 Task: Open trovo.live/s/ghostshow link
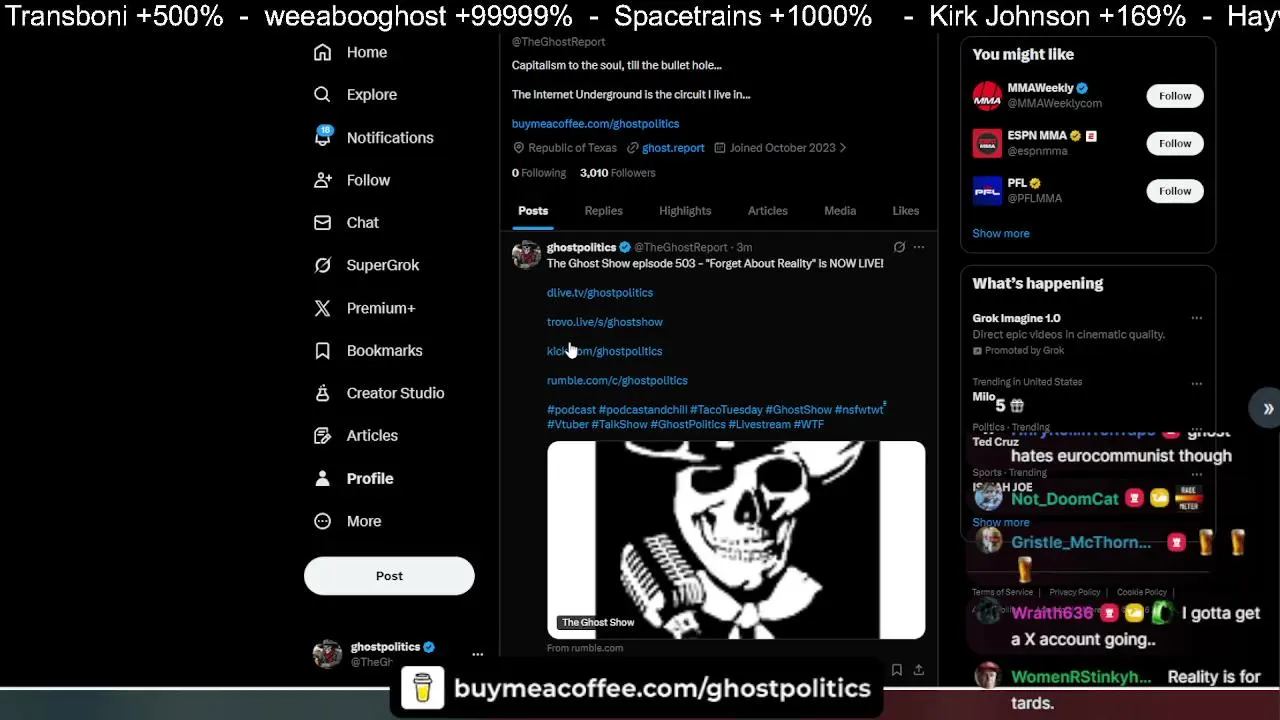(605, 322)
